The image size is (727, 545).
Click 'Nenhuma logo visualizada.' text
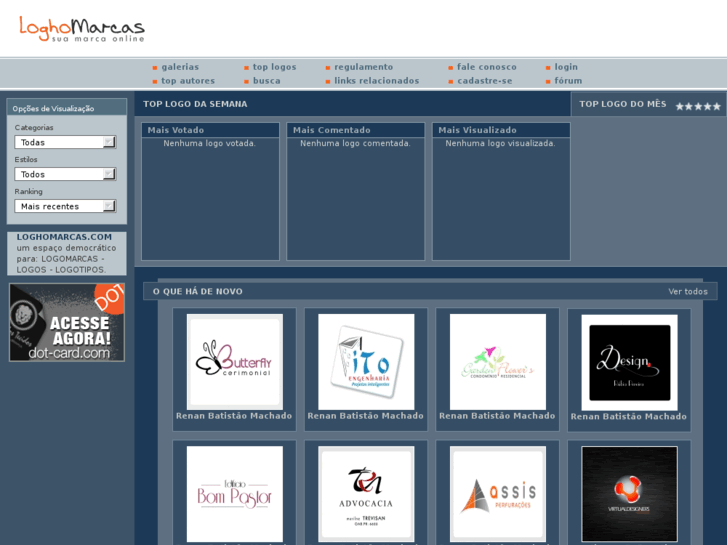[x=500, y=143]
